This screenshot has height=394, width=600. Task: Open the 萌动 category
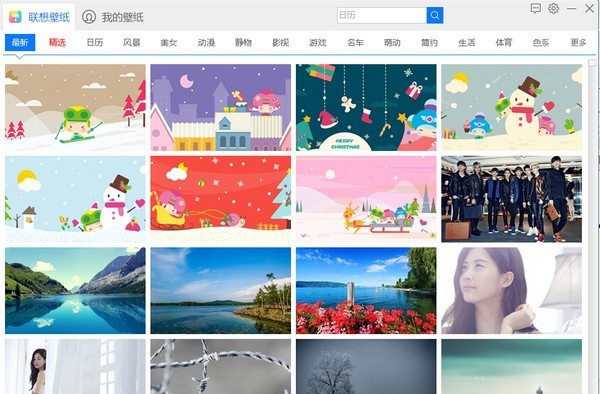click(x=392, y=42)
